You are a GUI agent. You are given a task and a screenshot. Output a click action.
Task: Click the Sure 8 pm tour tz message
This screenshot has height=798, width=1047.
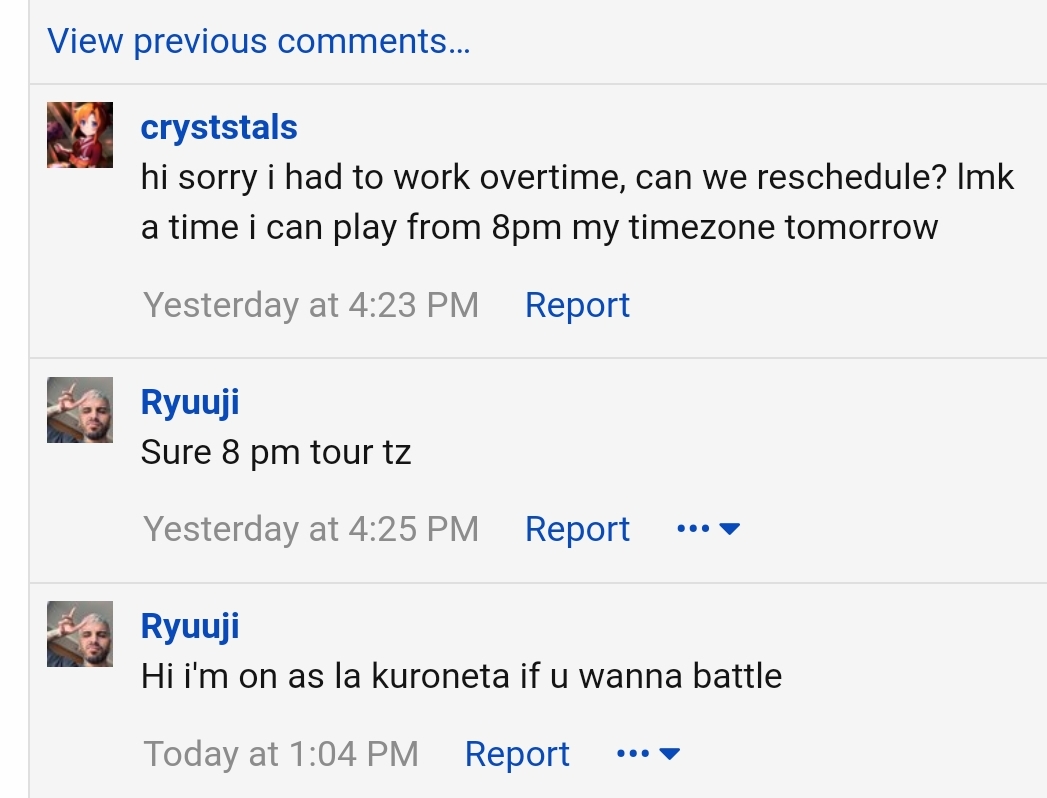click(275, 451)
